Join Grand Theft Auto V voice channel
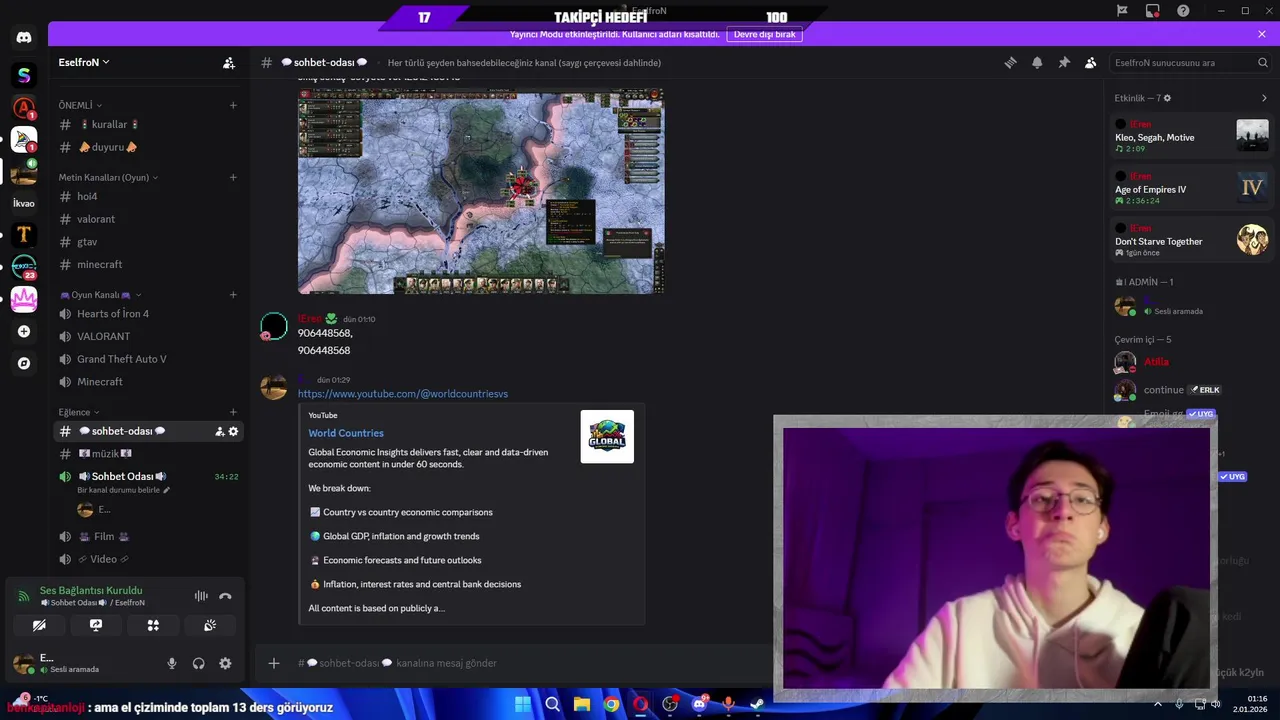The height and width of the screenshot is (720, 1280). coord(148,359)
